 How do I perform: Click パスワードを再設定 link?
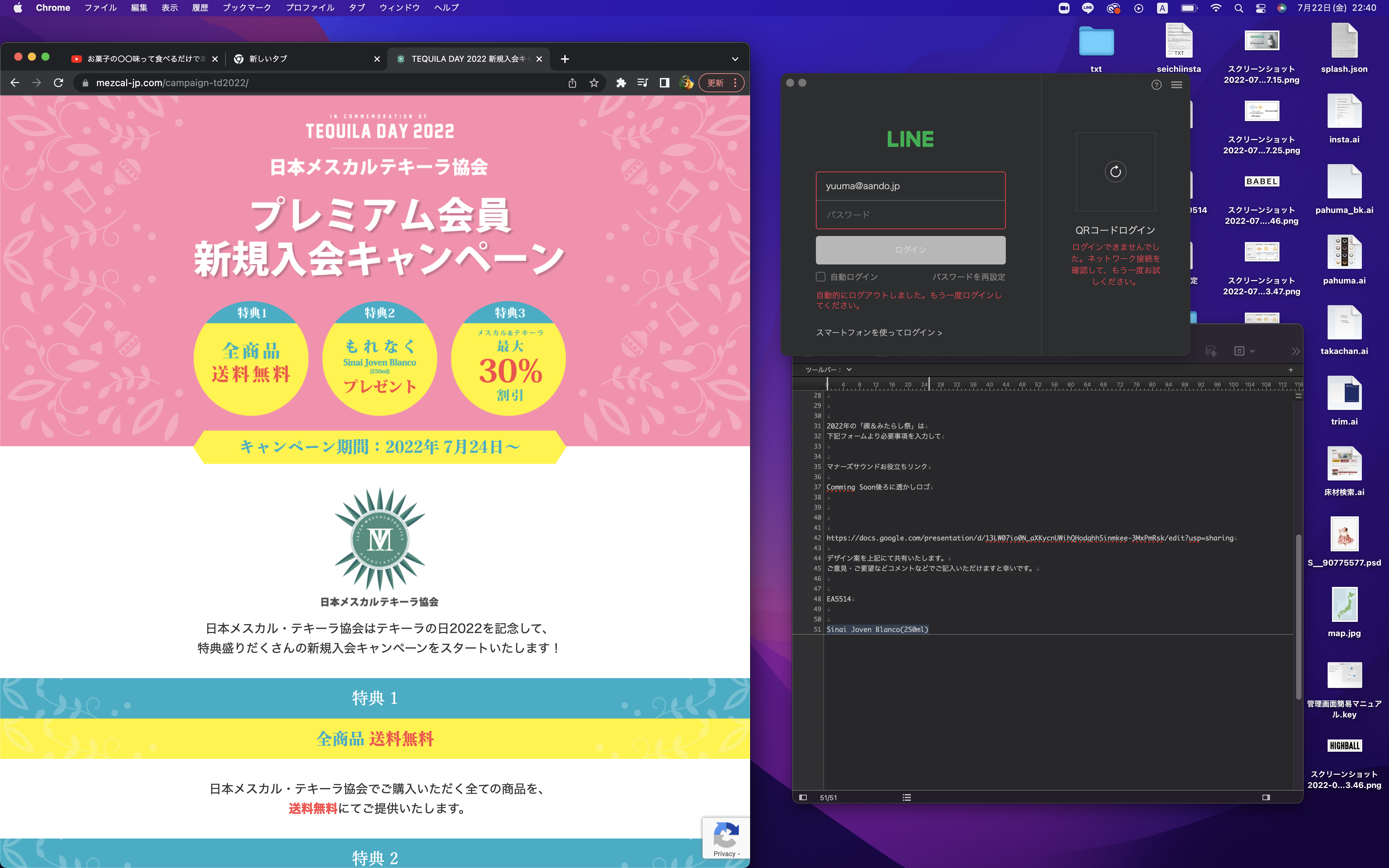pyautogui.click(x=968, y=277)
